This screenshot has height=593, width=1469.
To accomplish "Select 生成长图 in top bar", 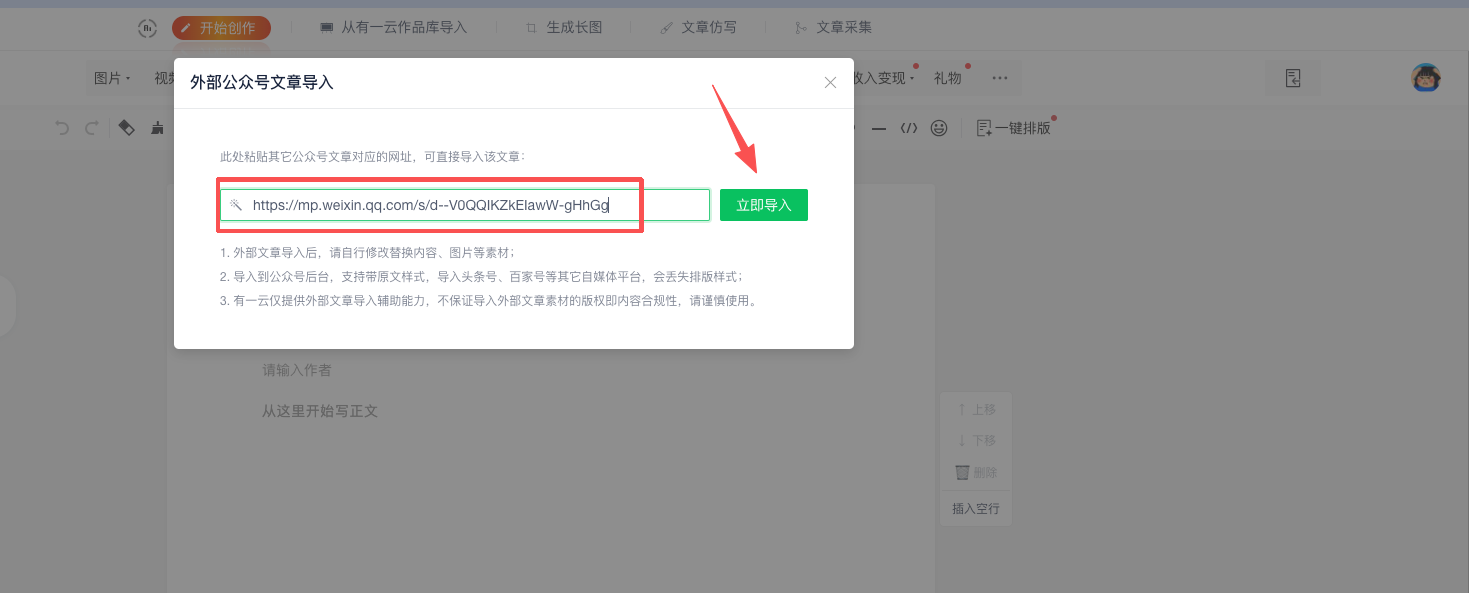I will coord(564,27).
